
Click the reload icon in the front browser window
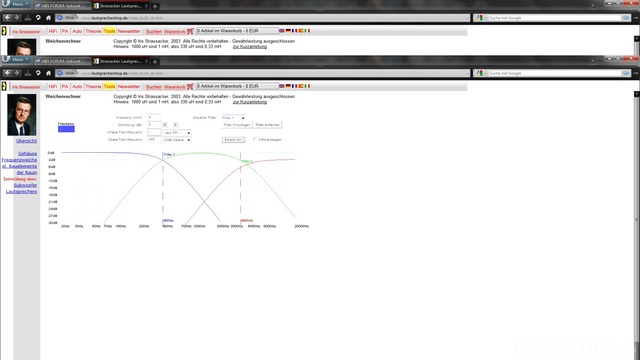(x=38, y=73)
